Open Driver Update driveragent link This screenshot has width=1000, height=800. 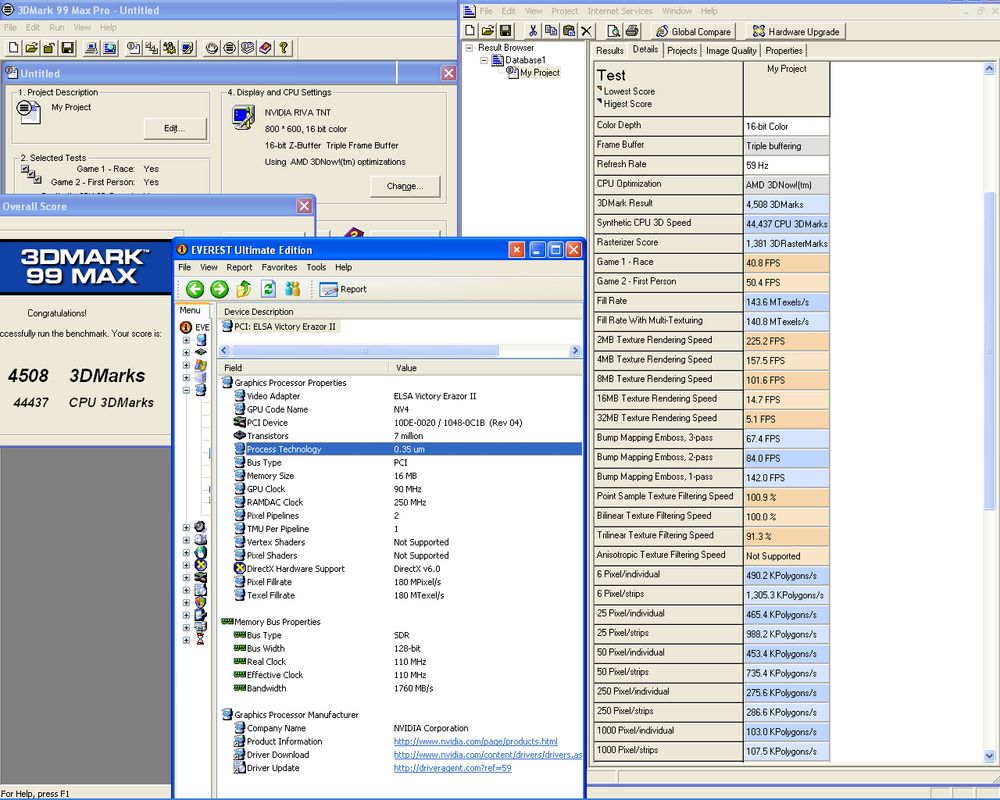pos(452,768)
